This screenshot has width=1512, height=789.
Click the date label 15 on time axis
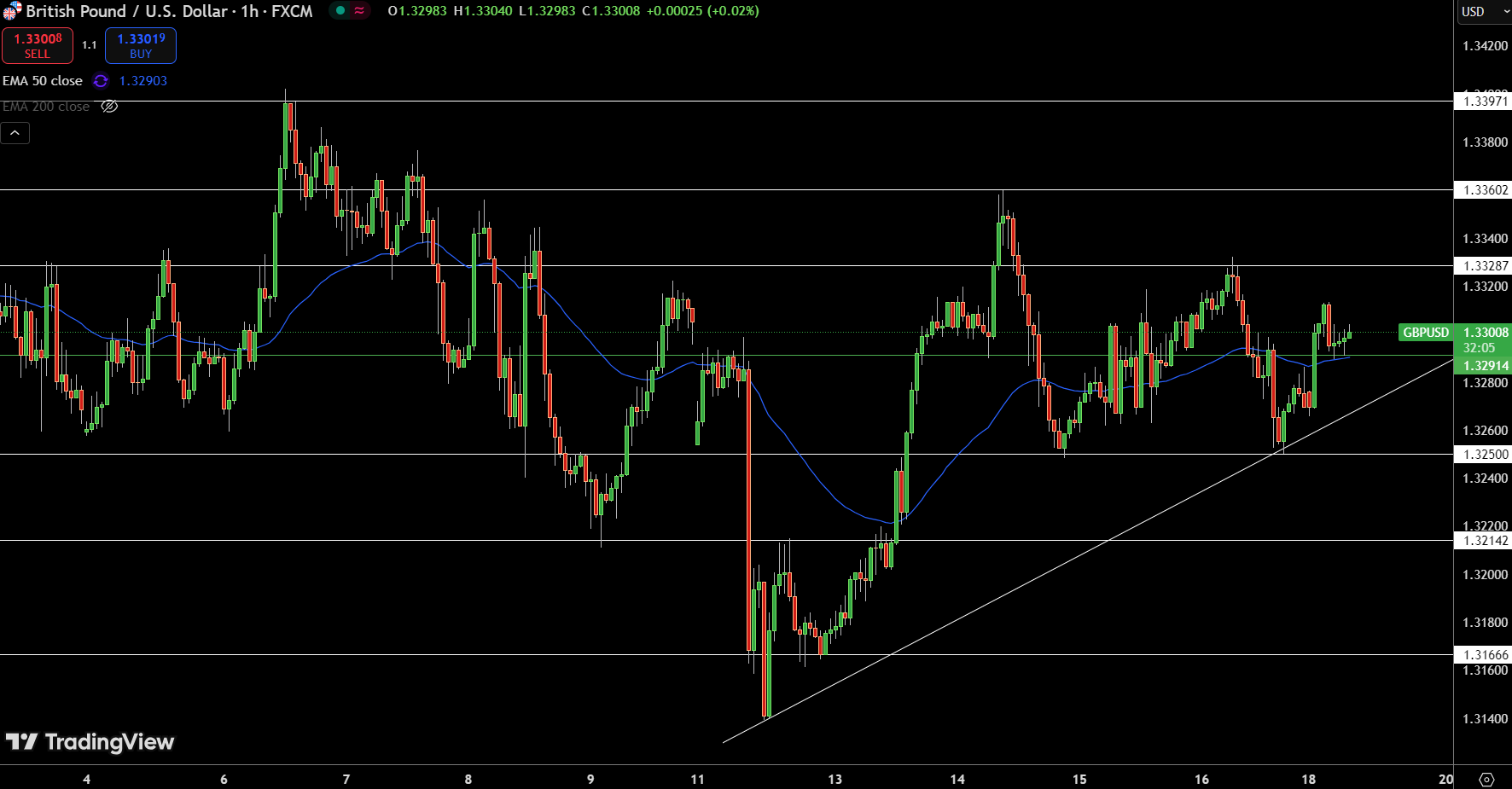[1079, 780]
